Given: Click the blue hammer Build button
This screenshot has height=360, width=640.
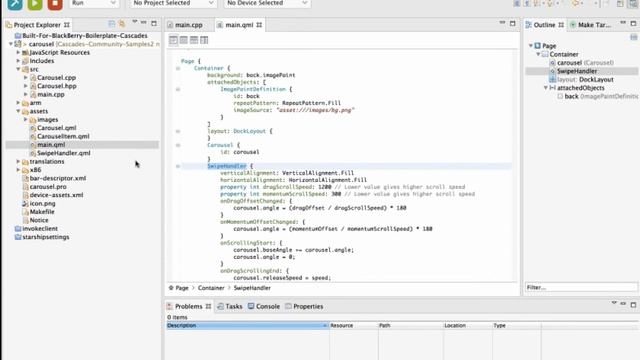Looking at the screenshot, I should point(15,4).
